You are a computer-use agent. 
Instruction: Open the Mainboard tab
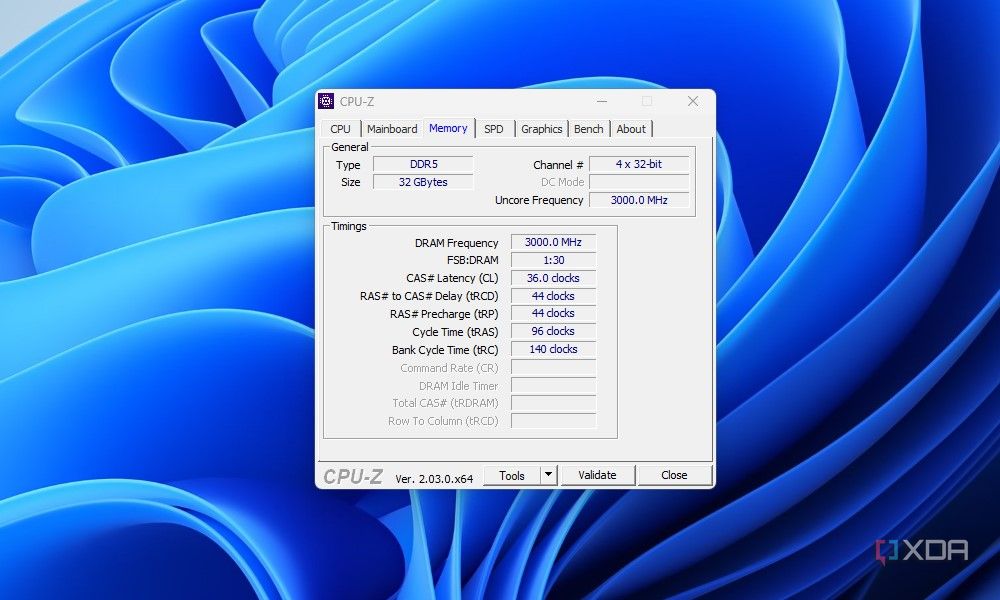click(x=392, y=129)
